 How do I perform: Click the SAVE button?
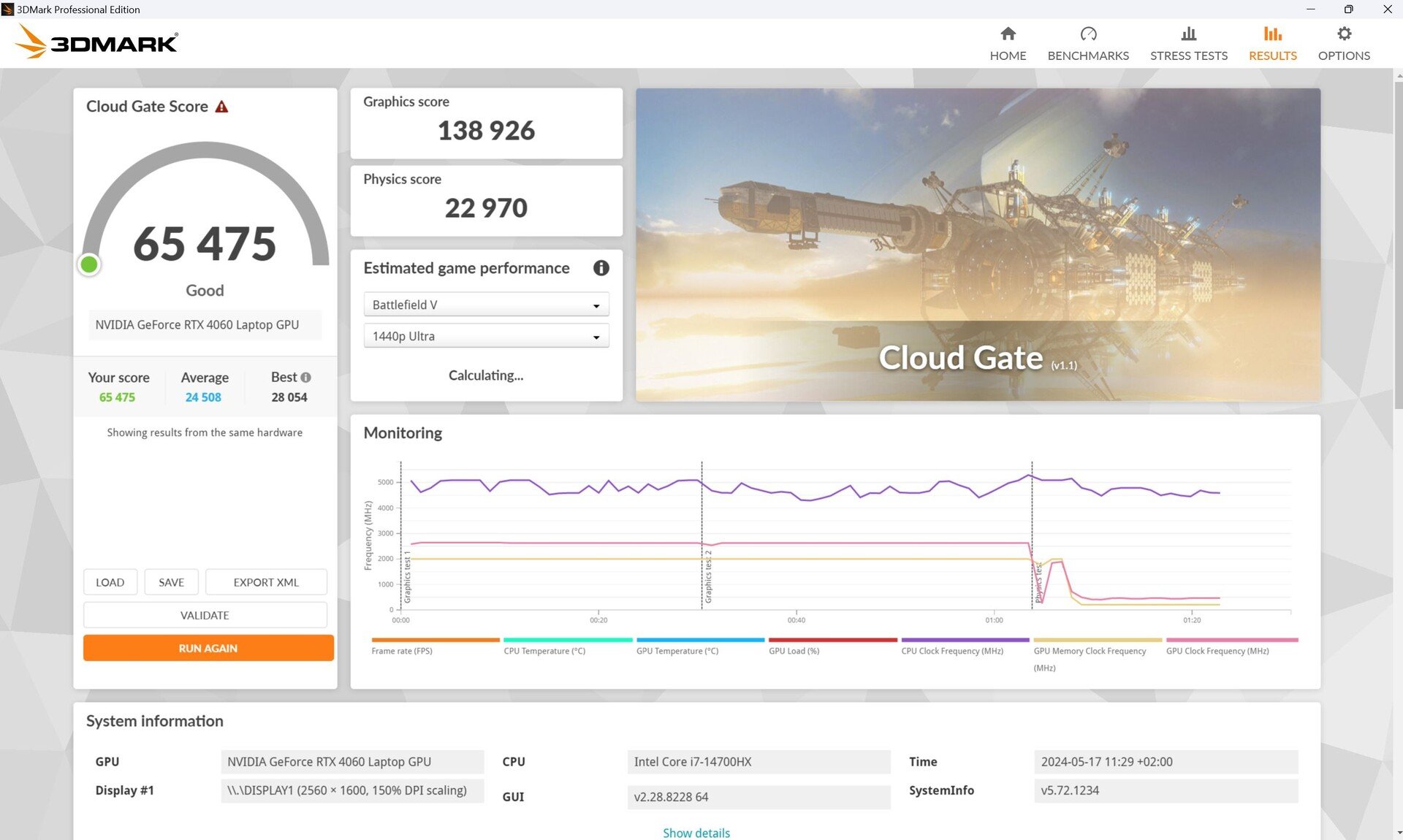[x=171, y=582]
